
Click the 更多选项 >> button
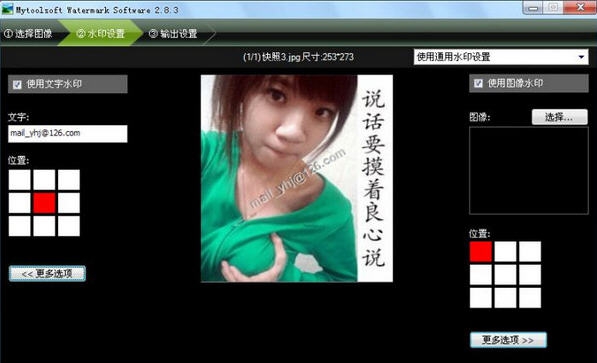click(508, 340)
